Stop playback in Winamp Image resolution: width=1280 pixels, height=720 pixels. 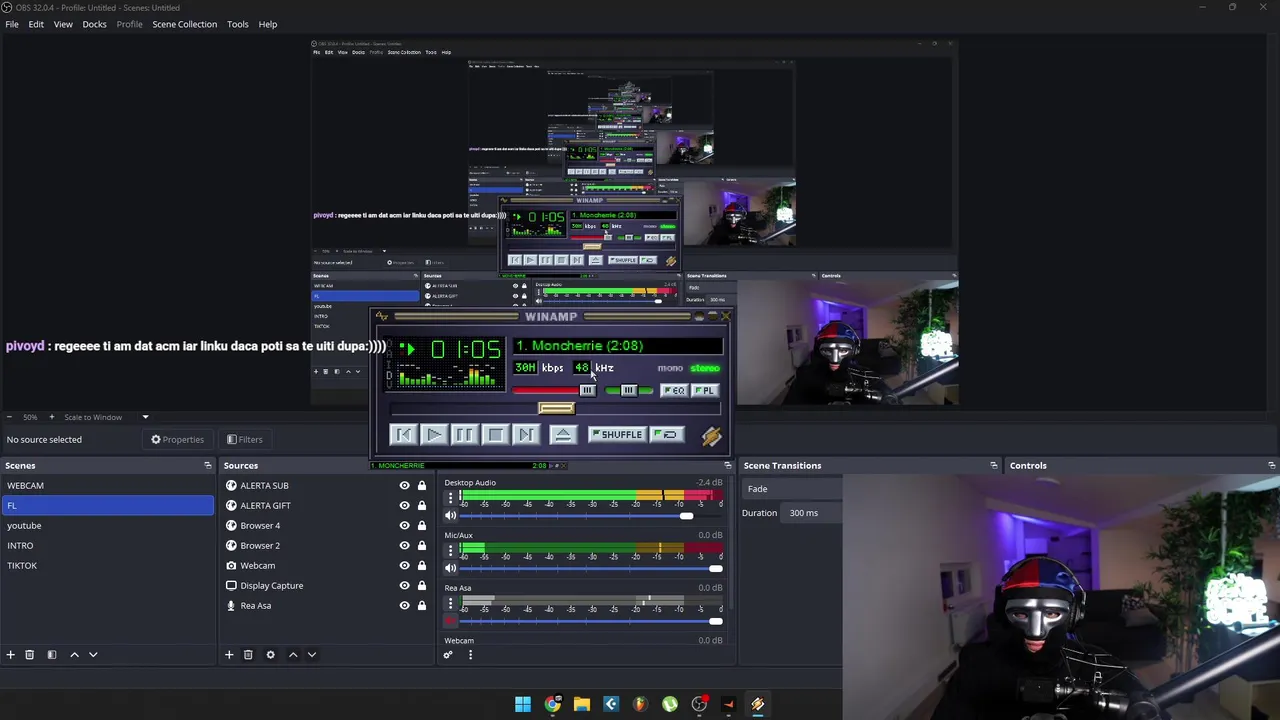(495, 435)
